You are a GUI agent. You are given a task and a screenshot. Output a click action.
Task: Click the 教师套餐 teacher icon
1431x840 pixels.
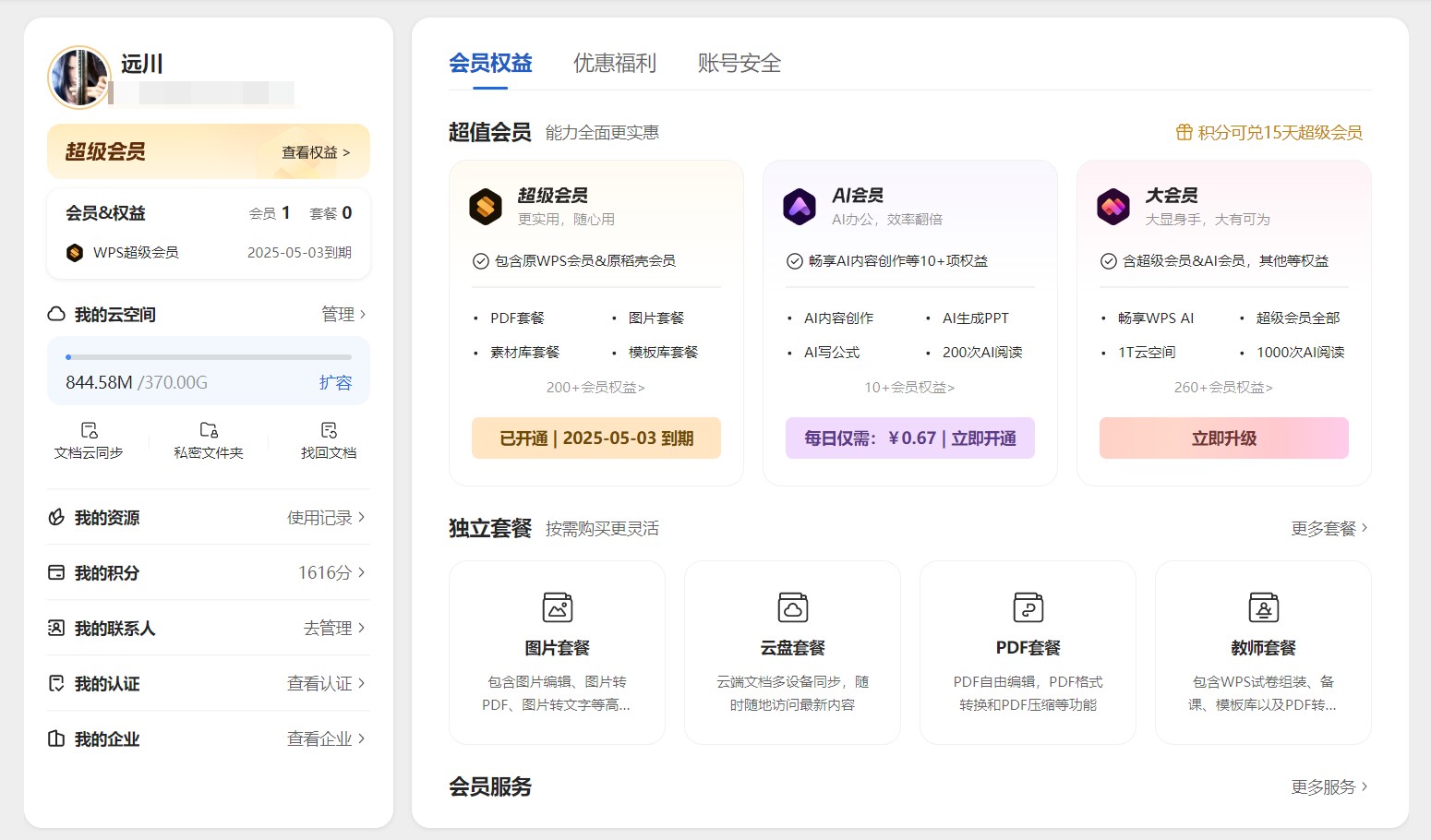click(x=1264, y=607)
